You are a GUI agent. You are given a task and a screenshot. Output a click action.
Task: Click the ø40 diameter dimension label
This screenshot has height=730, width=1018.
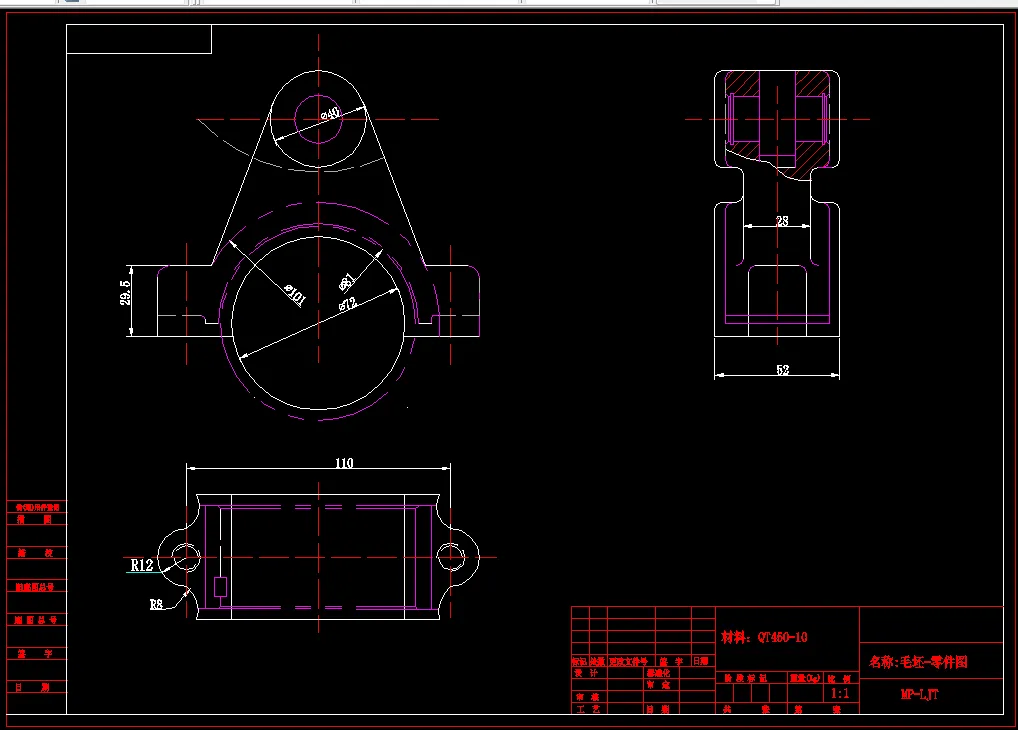330,114
